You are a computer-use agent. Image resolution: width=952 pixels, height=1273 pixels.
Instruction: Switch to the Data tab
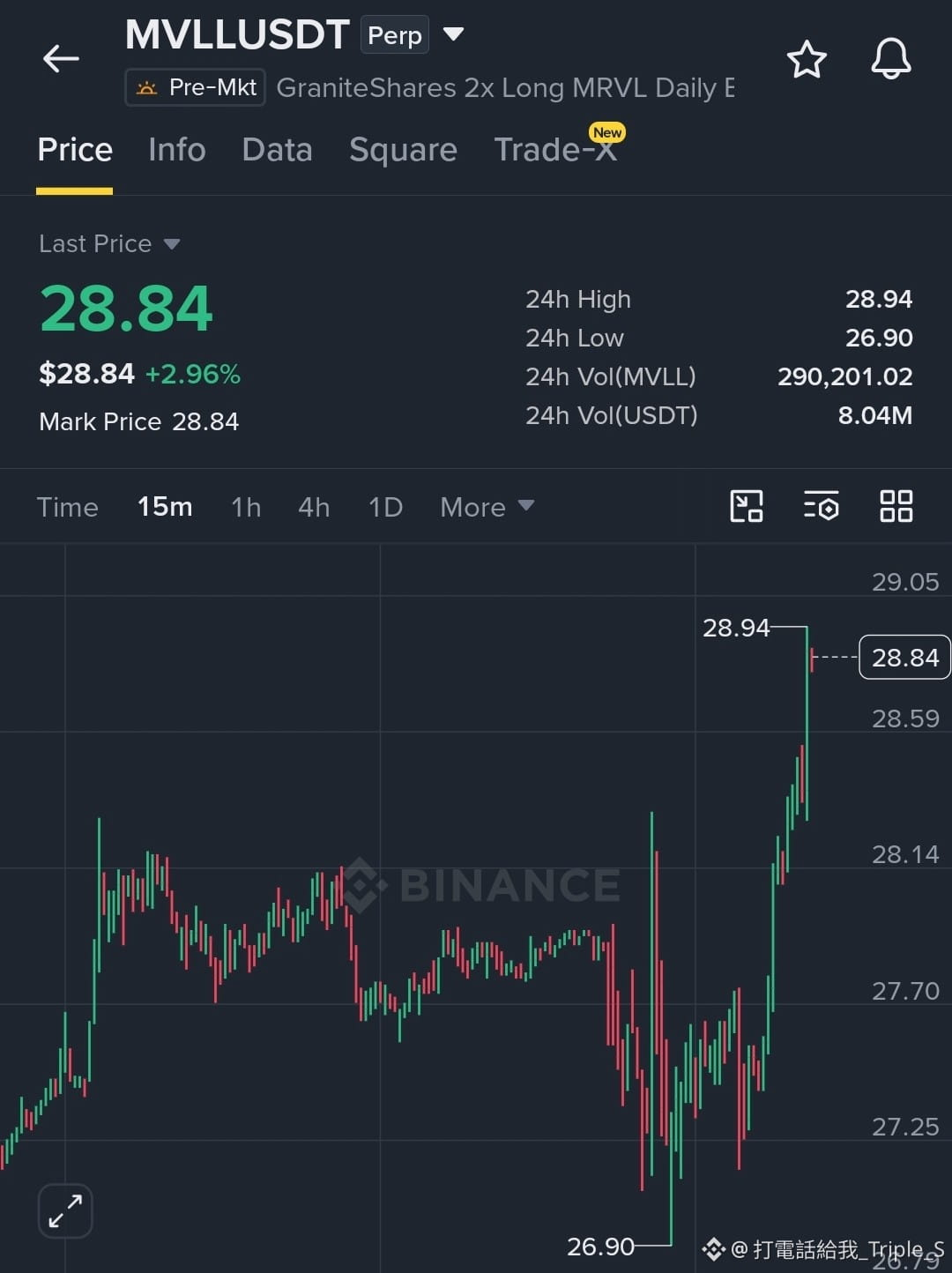coord(277,150)
